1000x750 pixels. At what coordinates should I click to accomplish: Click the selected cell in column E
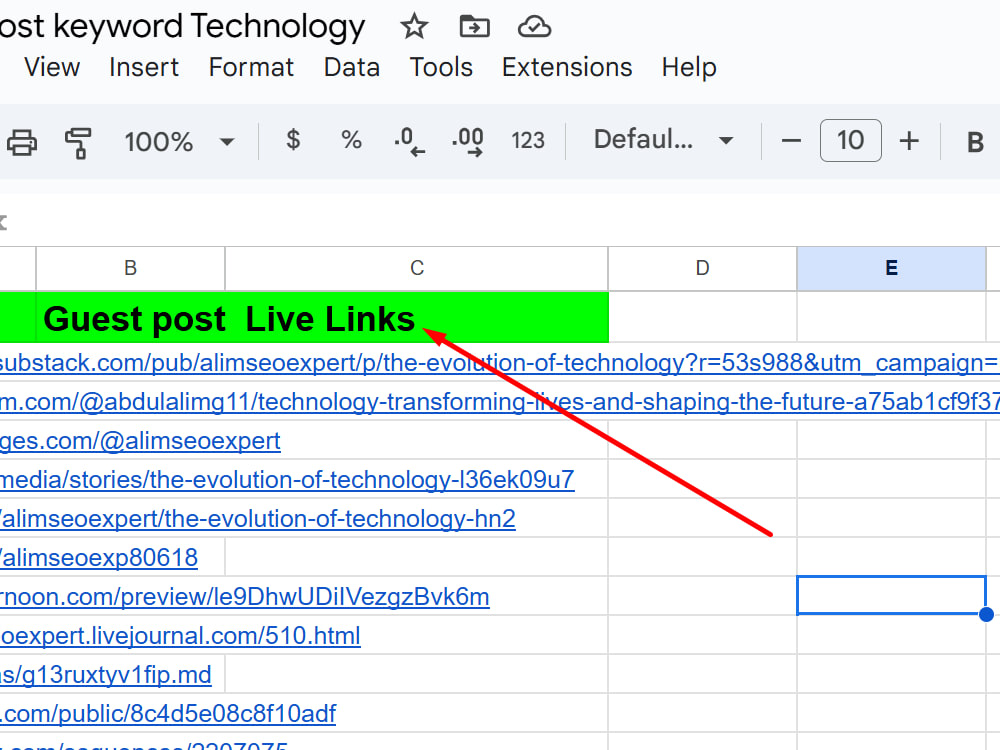pos(892,596)
